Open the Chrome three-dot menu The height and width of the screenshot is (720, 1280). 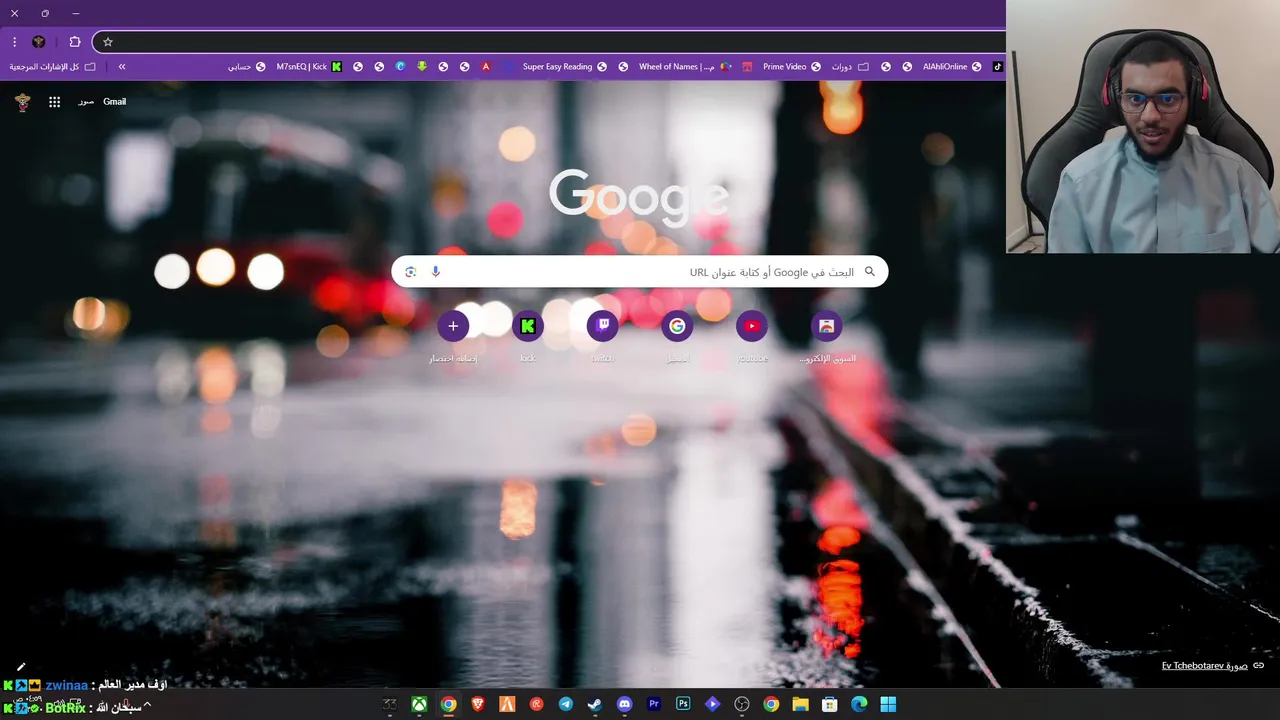pos(14,42)
